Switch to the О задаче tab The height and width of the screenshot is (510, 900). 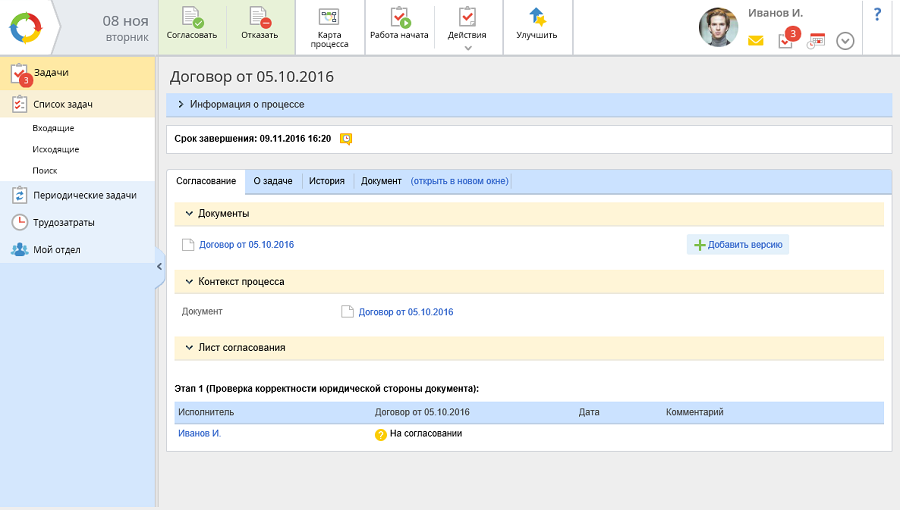(272, 181)
